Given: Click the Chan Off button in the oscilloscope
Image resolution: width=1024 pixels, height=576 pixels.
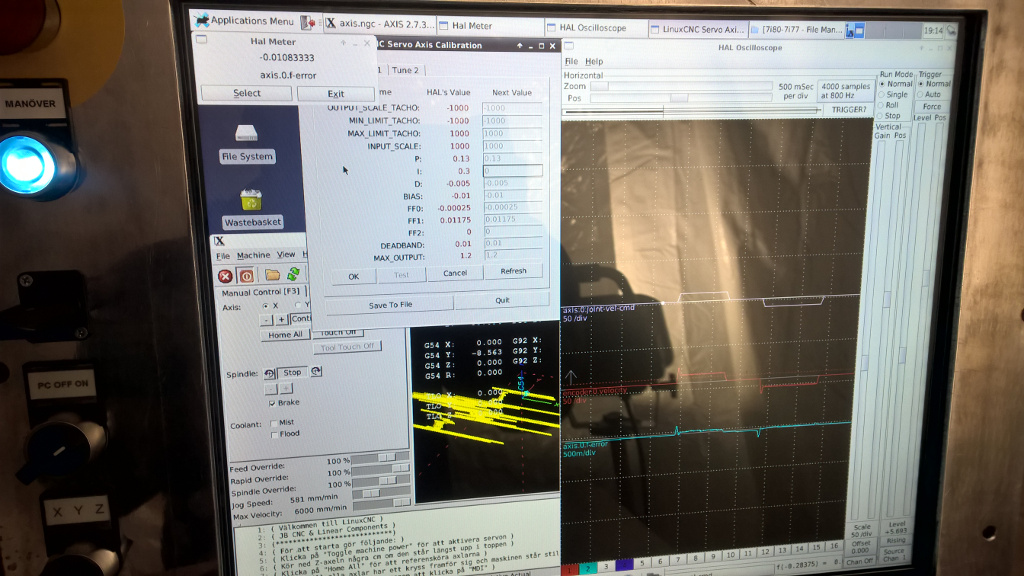Looking at the screenshot, I should pos(859,561).
